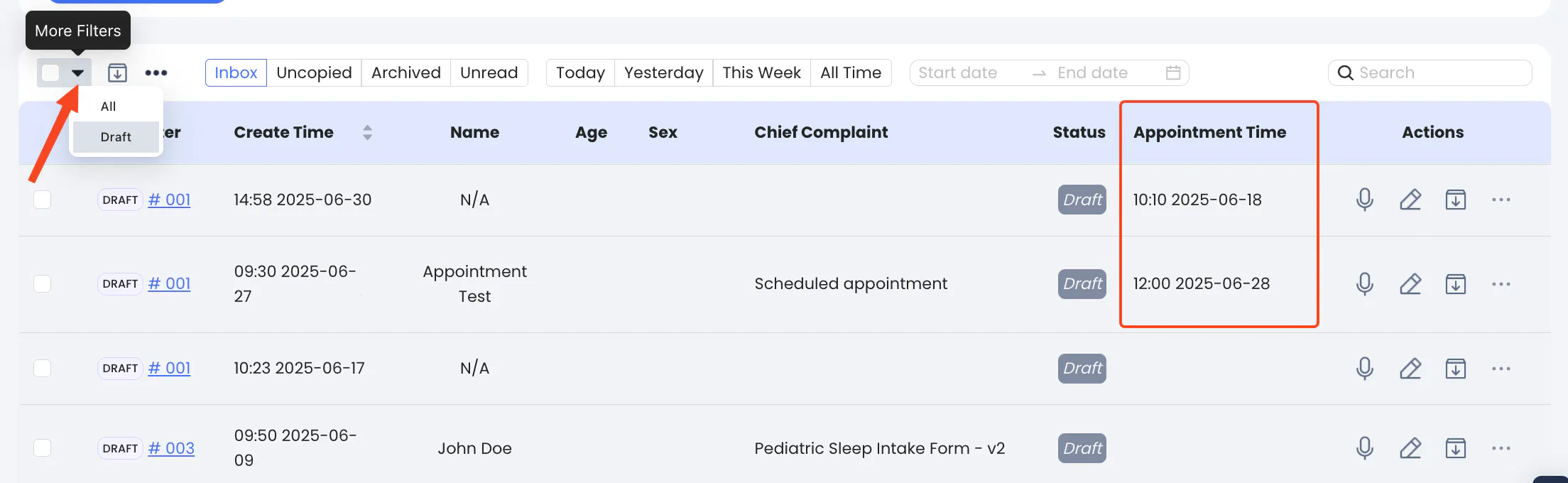Choose All from the filter dropdown
Image resolution: width=1568 pixels, height=483 pixels.
click(109, 107)
